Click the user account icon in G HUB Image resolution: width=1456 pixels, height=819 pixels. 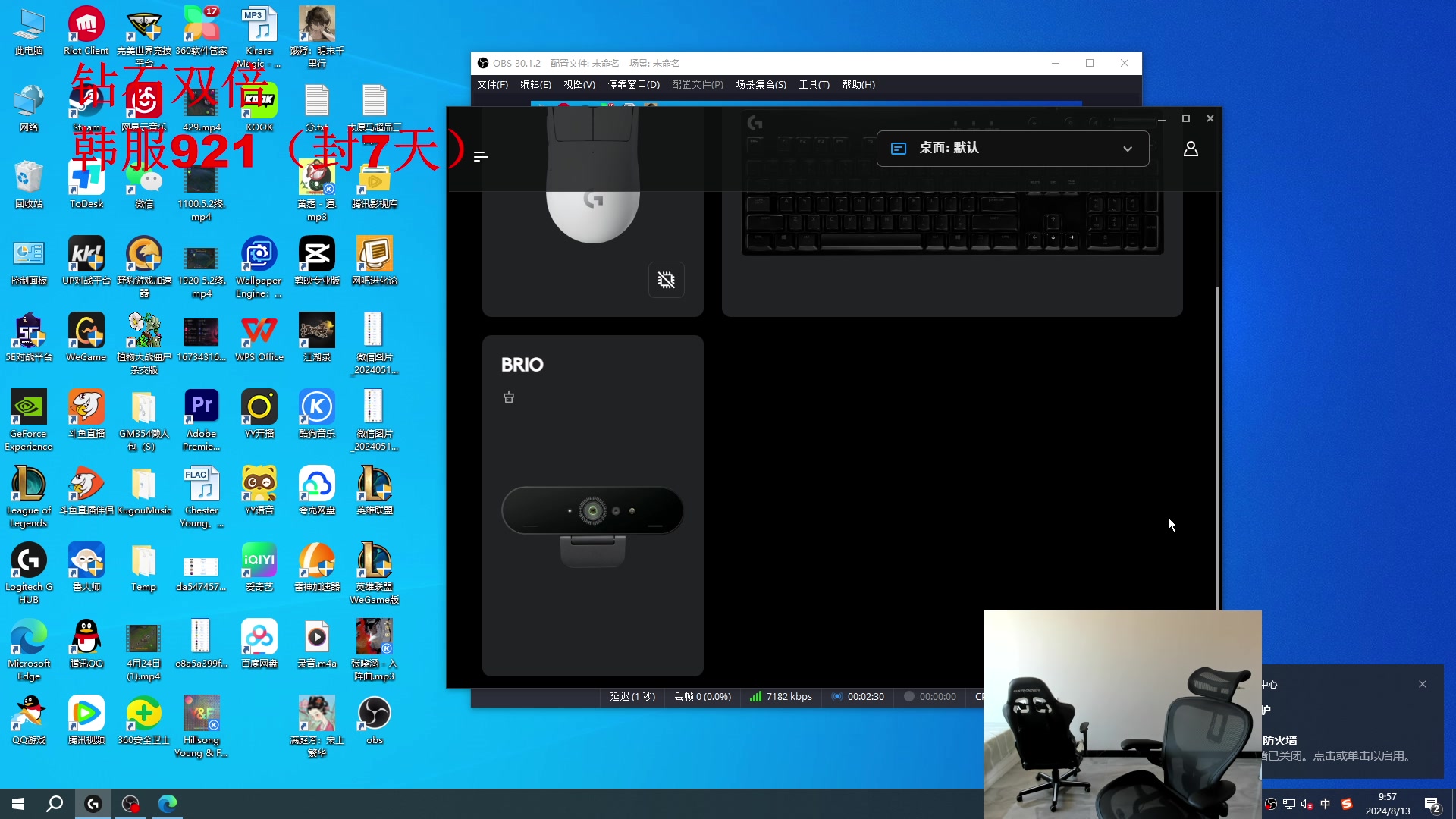(x=1190, y=149)
